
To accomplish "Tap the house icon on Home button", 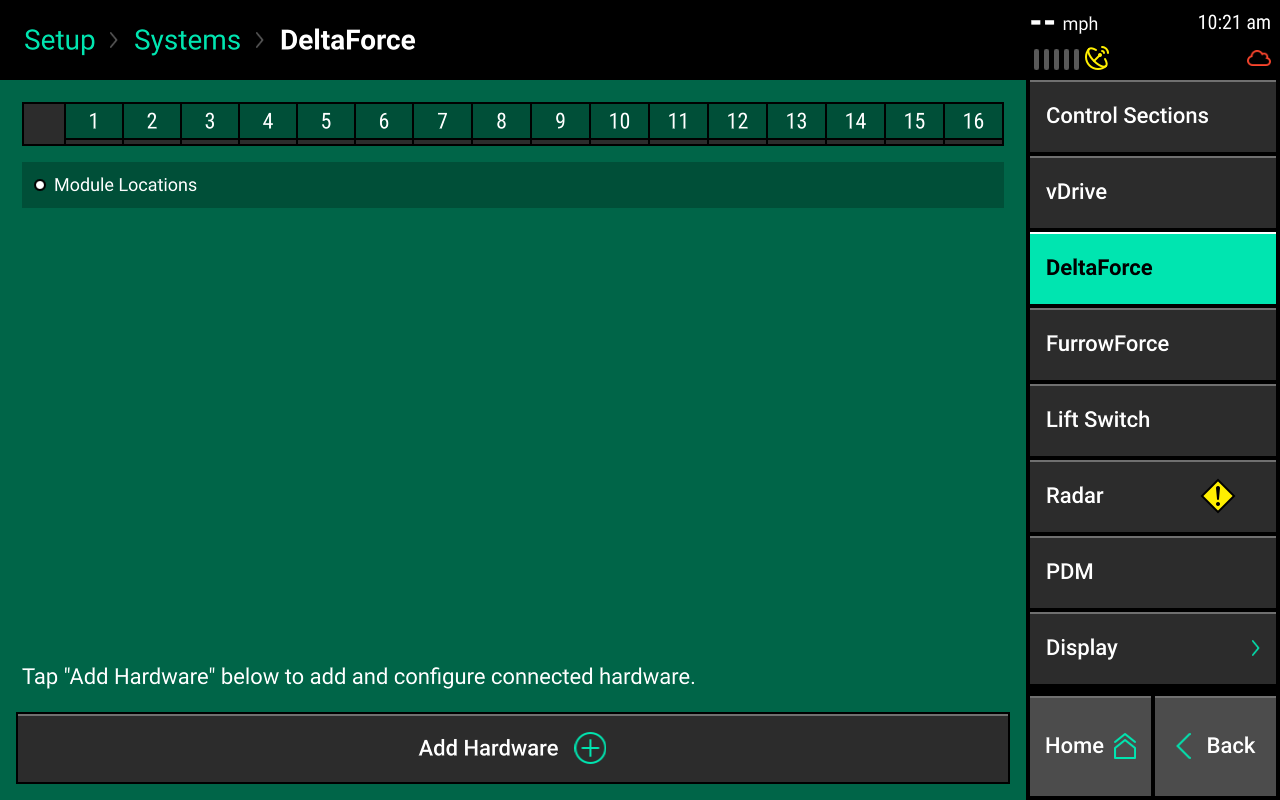I will tap(1125, 746).
